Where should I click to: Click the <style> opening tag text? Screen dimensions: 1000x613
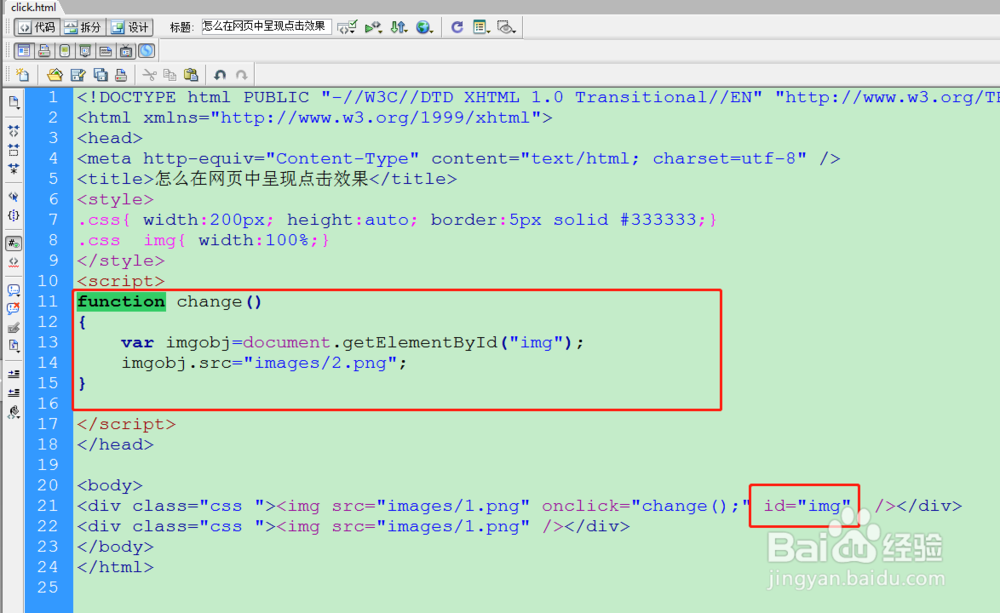pos(115,199)
